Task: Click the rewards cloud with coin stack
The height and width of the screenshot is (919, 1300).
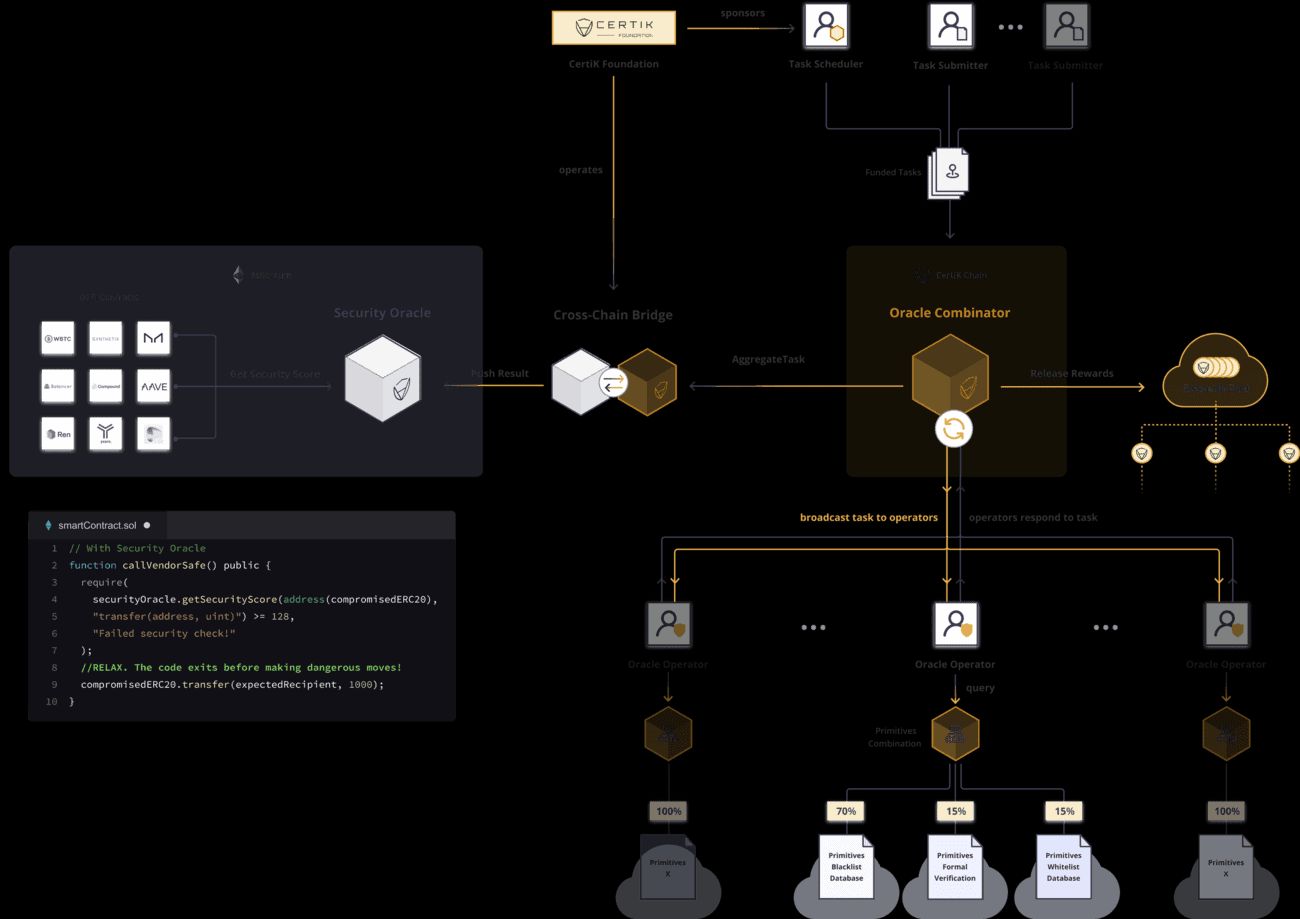Action: click(x=1215, y=372)
